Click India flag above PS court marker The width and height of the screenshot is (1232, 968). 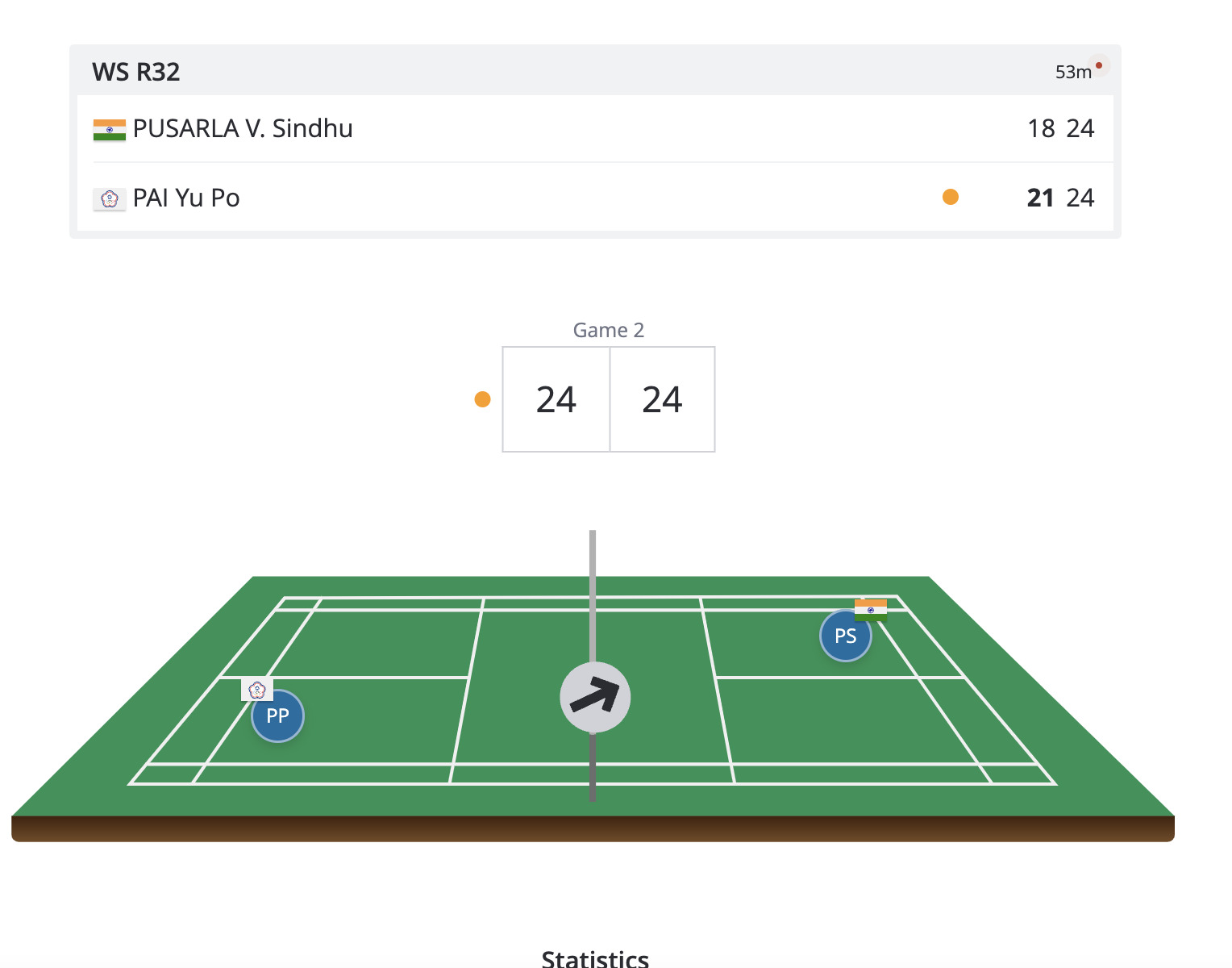(871, 609)
